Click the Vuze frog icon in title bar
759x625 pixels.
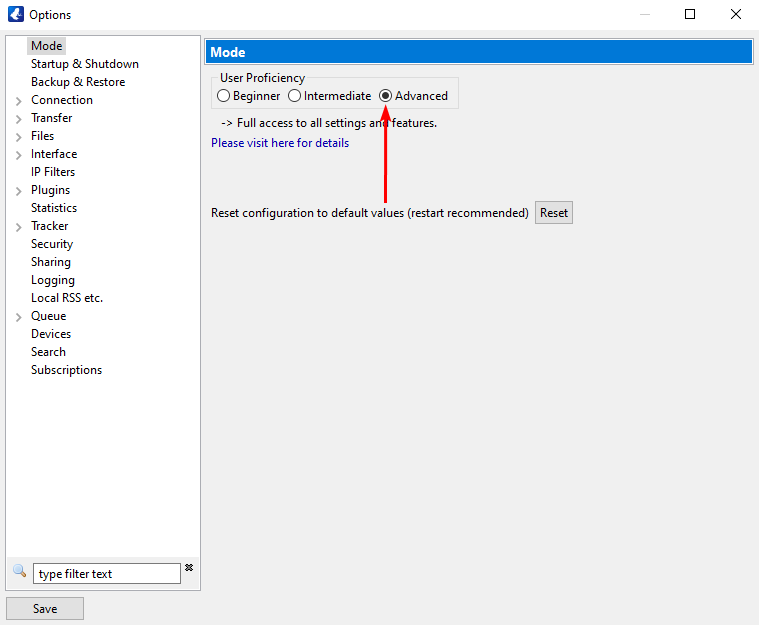(15, 14)
